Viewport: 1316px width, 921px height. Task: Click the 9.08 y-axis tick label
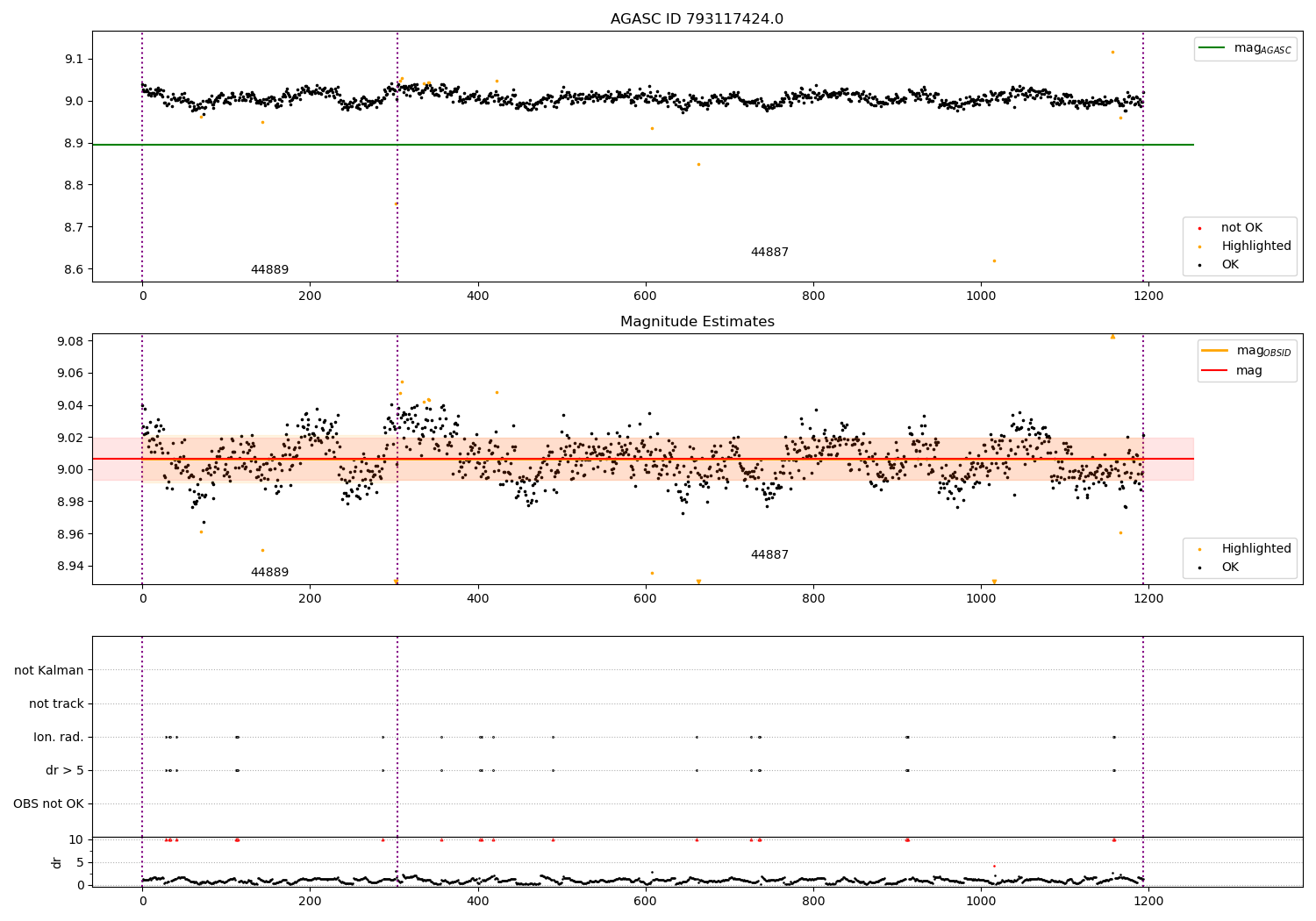(x=71, y=342)
